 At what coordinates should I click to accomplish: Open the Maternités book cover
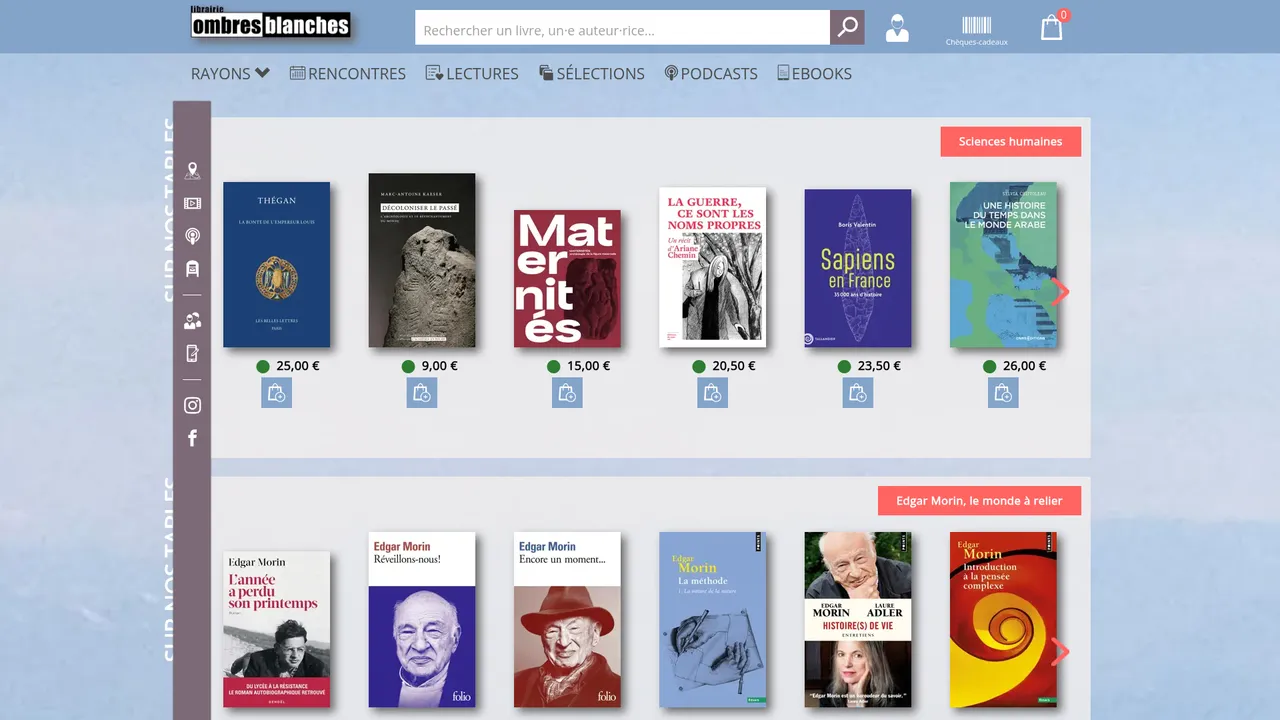(567, 279)
